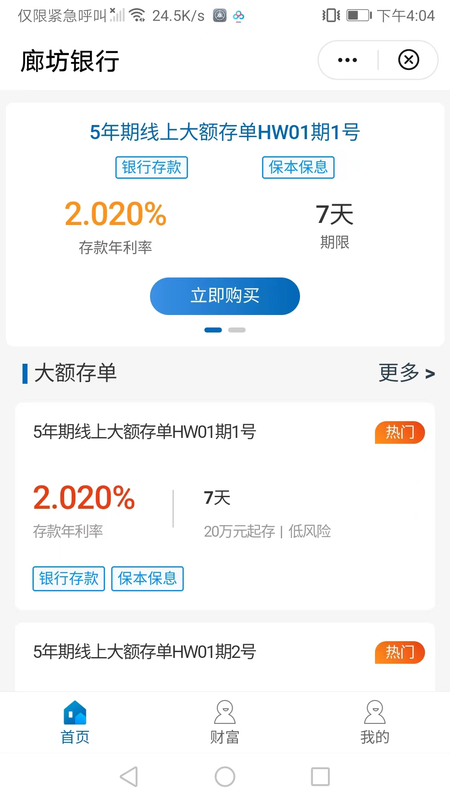450x800 pixels.
Task: Switch to the second banner carousel dot
Action: coord(237,330)
